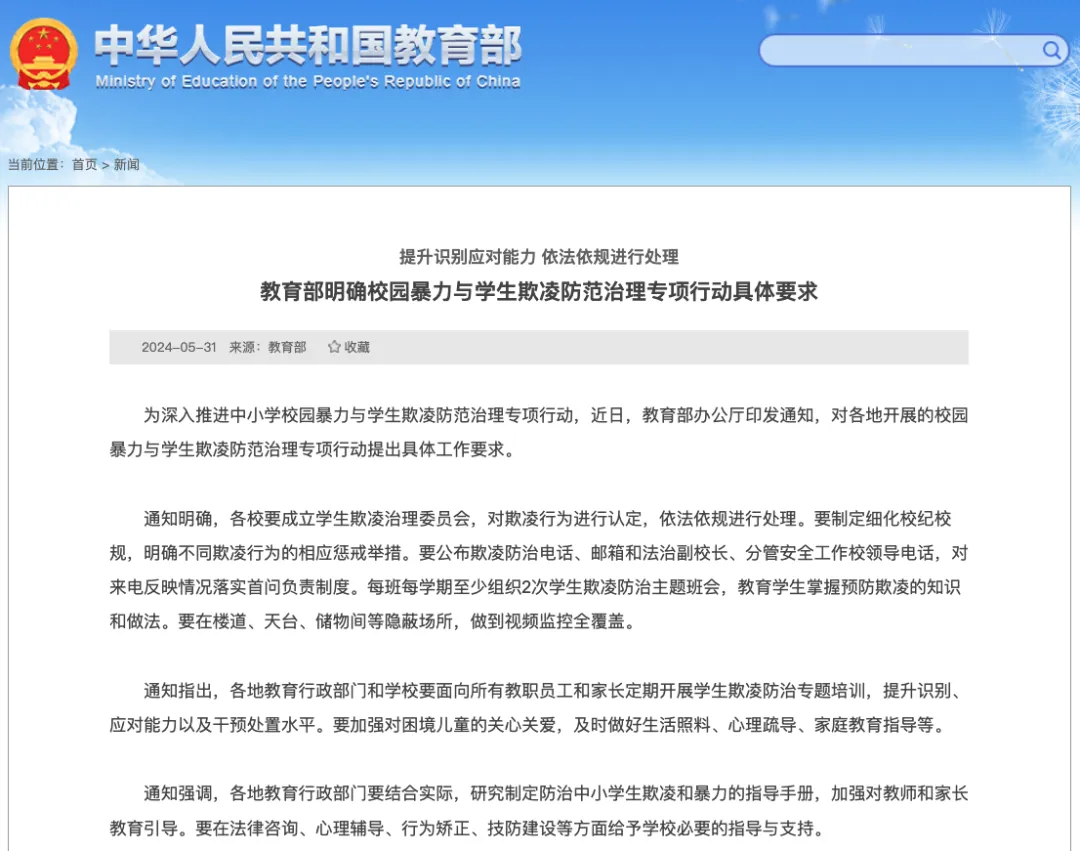Open the 新闻 breadcrumb link
The height and width of the screenshot is (851, 1080).
coord(126,165)
